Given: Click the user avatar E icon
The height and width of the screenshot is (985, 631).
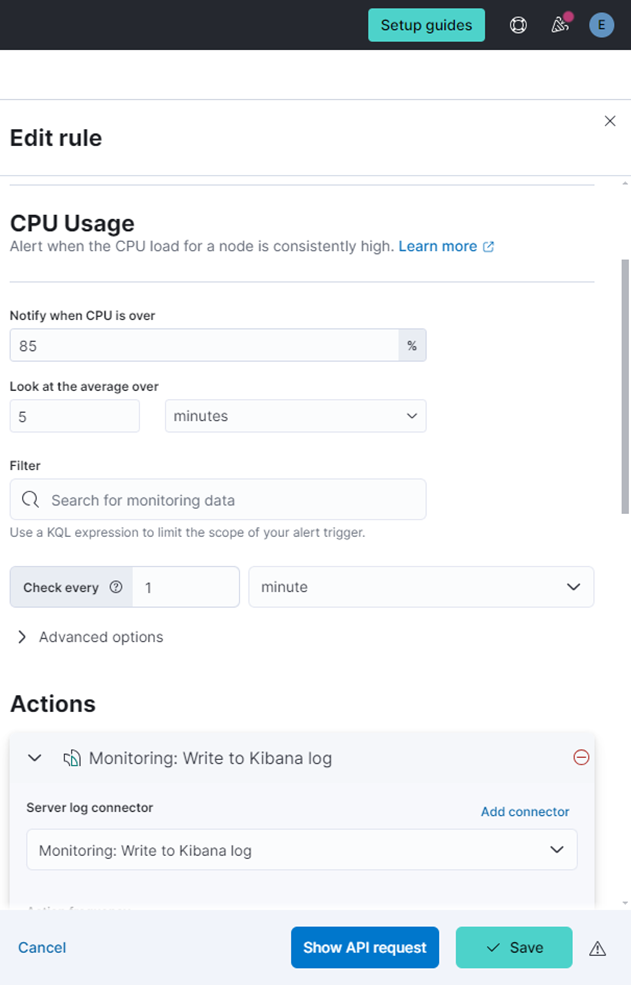Looking at the screenshot, I should pos(601,25).
